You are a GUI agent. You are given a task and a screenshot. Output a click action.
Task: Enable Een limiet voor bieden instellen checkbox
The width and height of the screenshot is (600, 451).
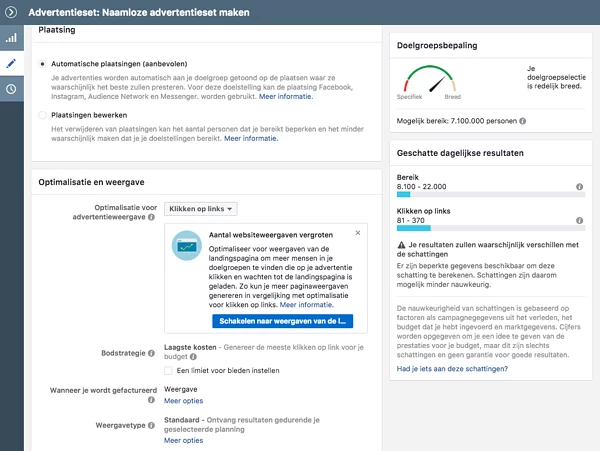coord(168,370)
